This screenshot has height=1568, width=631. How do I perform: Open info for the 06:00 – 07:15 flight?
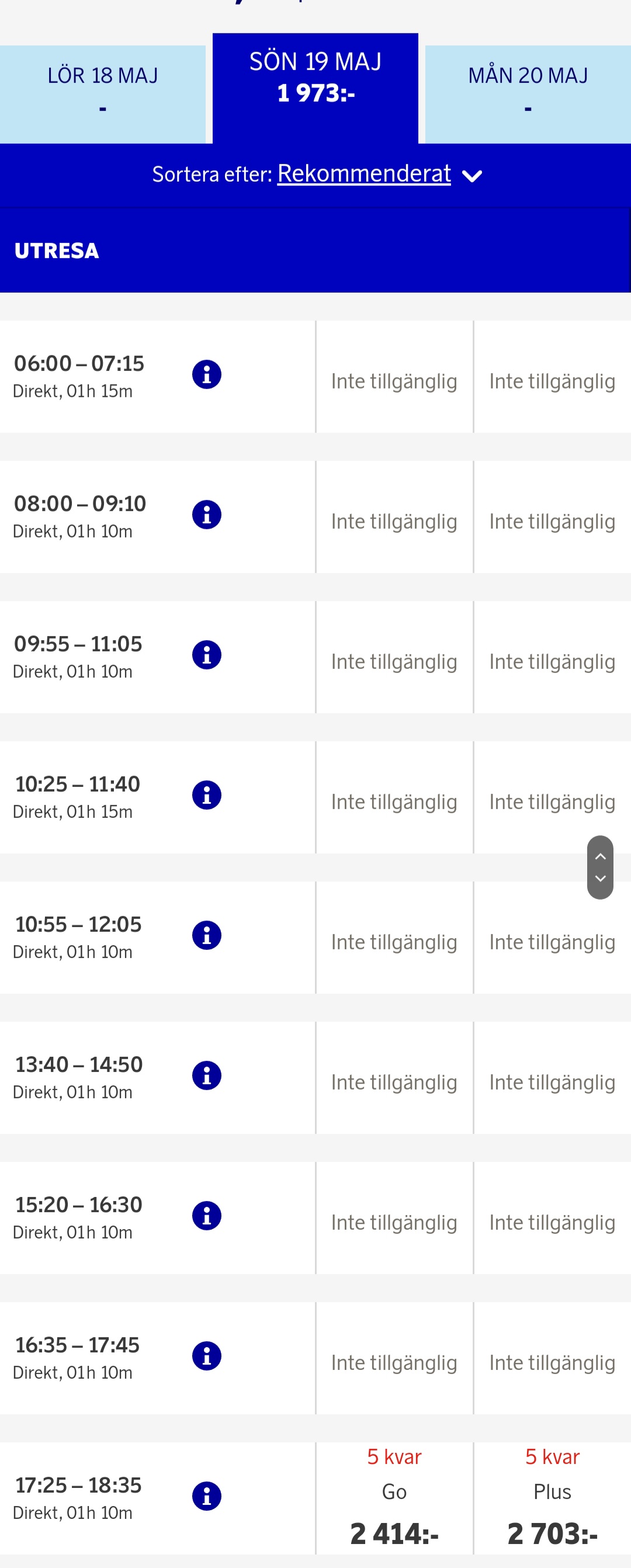(206, 374)
